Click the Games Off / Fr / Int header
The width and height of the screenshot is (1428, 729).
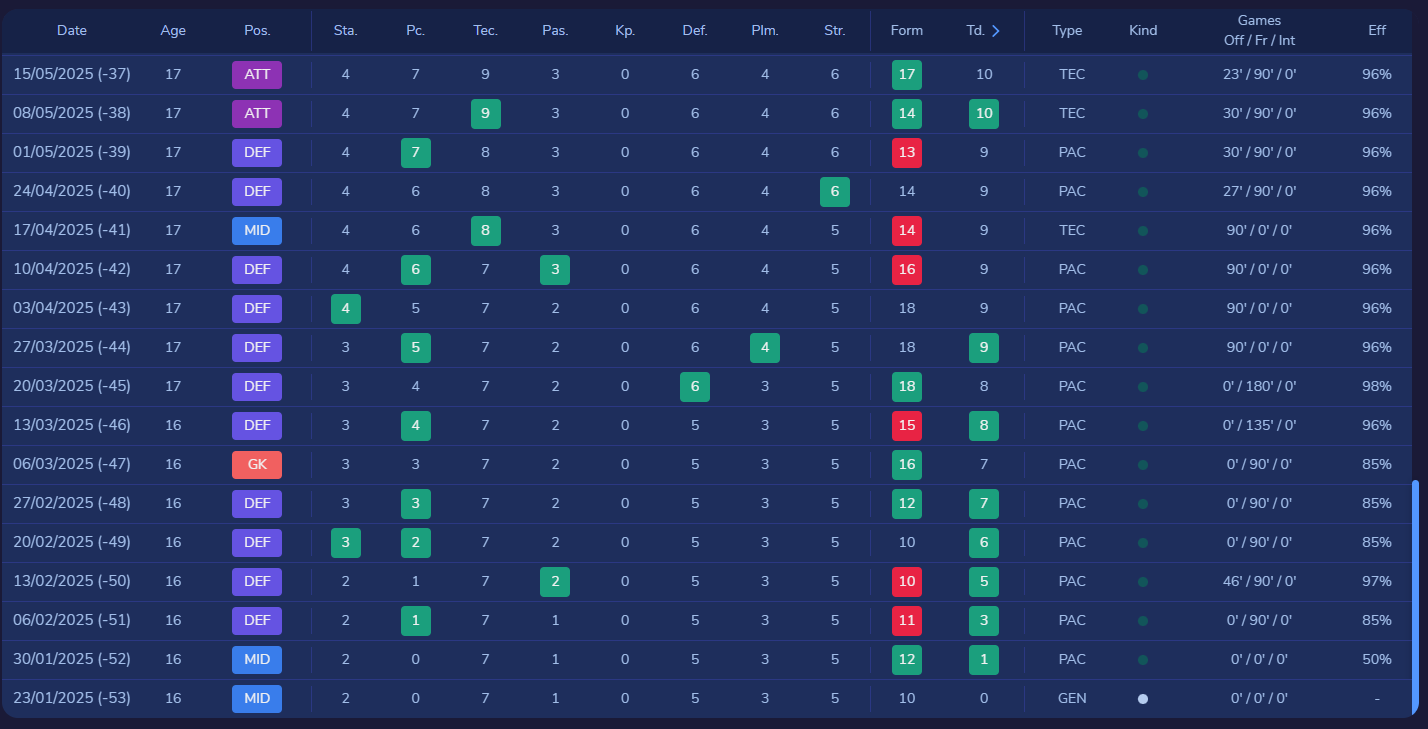coord(1258,30)
